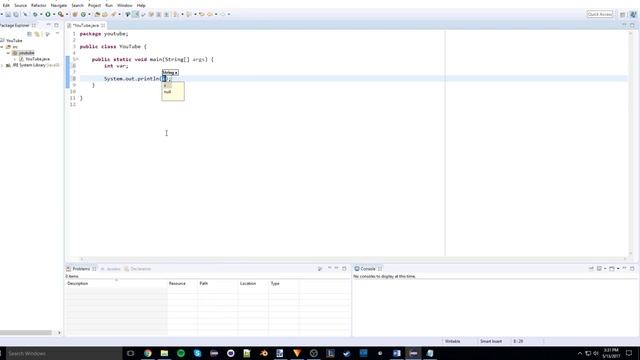
Task: Open the New Java Class dropdown arrow
Action: pos(89,14)
